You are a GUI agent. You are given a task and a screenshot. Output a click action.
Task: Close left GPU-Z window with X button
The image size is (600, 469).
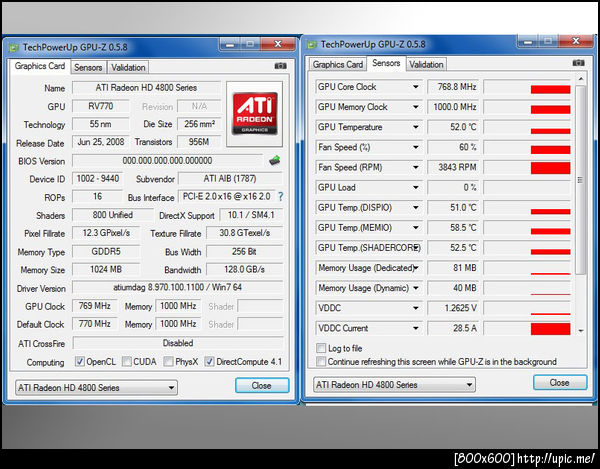coord(278,44)
